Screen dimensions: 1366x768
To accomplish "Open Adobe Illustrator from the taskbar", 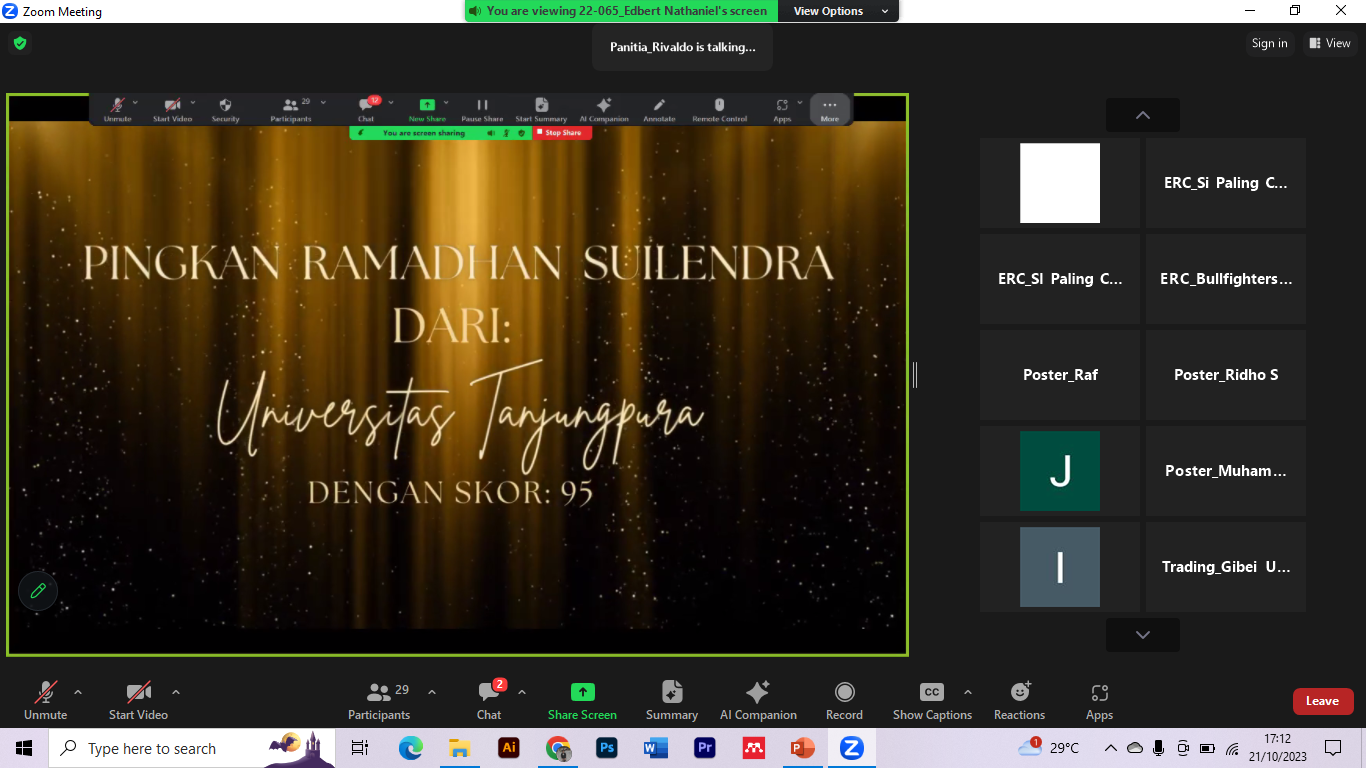I will [x=509, y=748].
